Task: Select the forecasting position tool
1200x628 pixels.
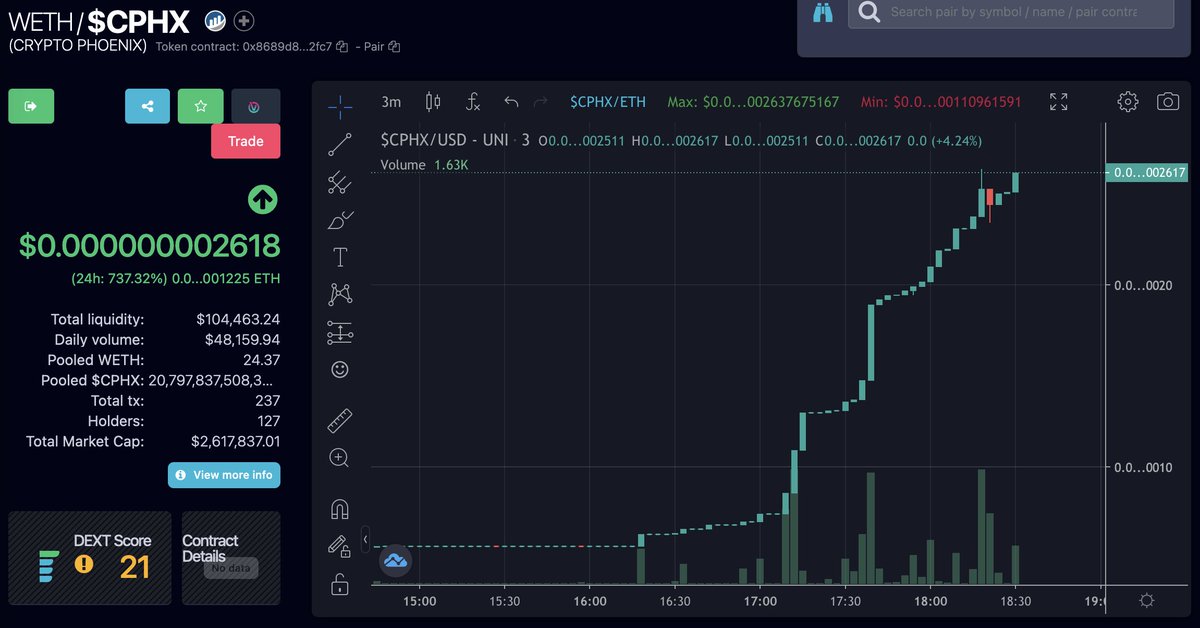Action: point(340,332)
